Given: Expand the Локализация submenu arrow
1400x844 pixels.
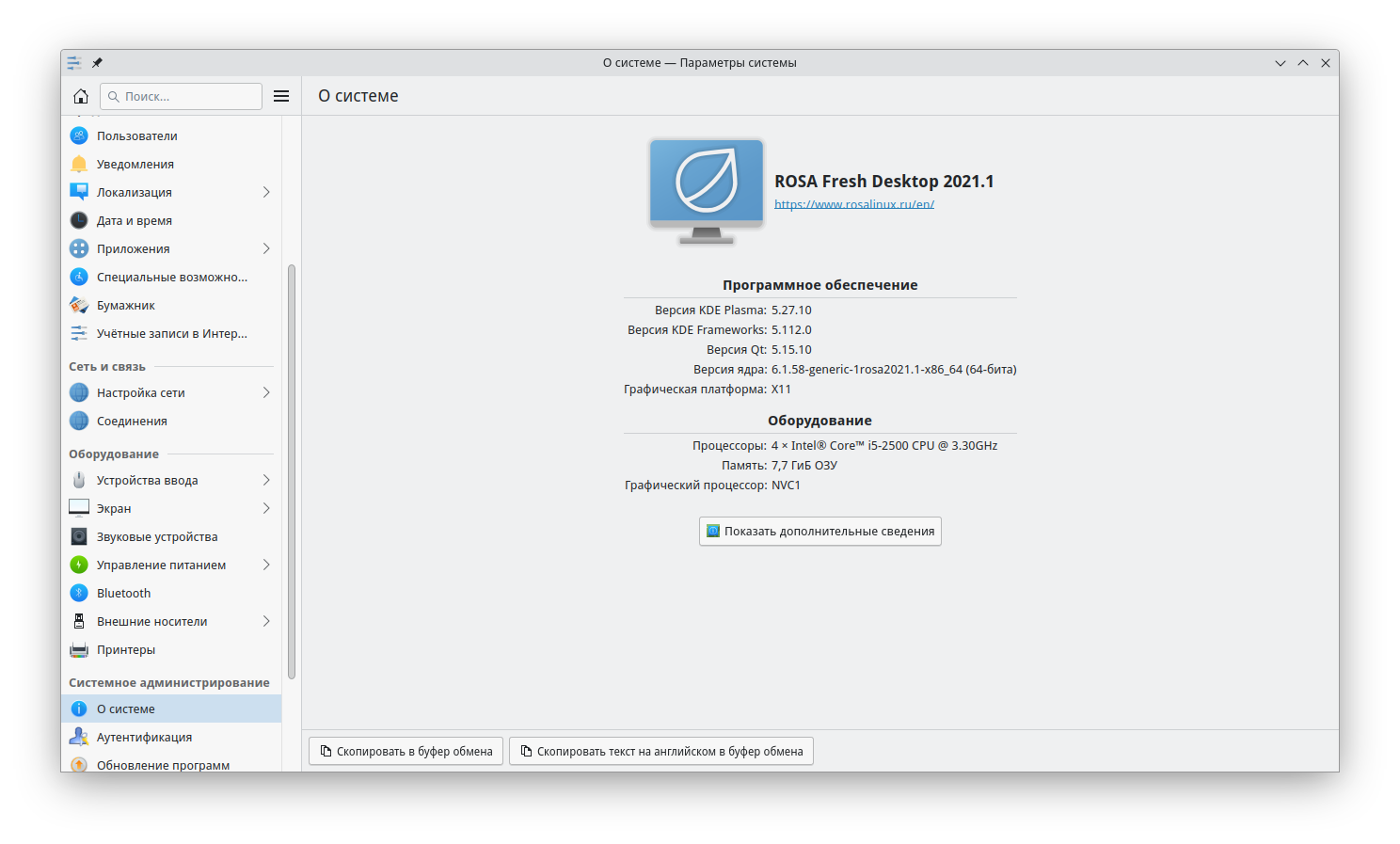Looking at the screenshot, I should pos(266,192).
